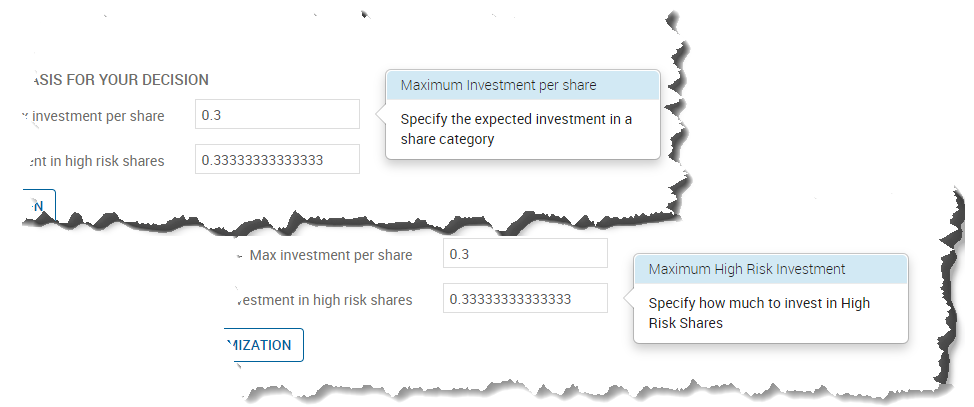The width and height of the screenshot is (974, 407).
Task: Click the text Specify how much to invest in High Risk Shares
Action: 759,313
